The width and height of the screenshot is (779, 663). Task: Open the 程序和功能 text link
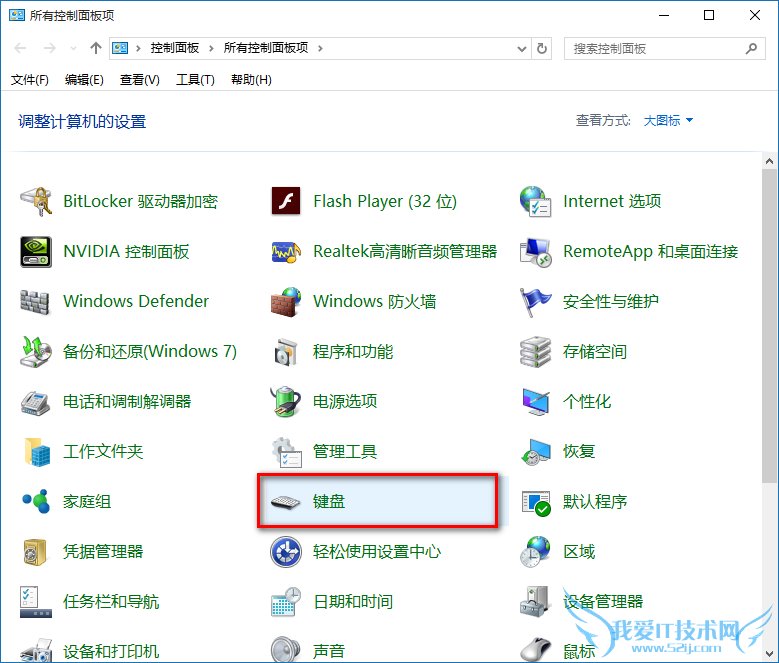click(353, 352)
